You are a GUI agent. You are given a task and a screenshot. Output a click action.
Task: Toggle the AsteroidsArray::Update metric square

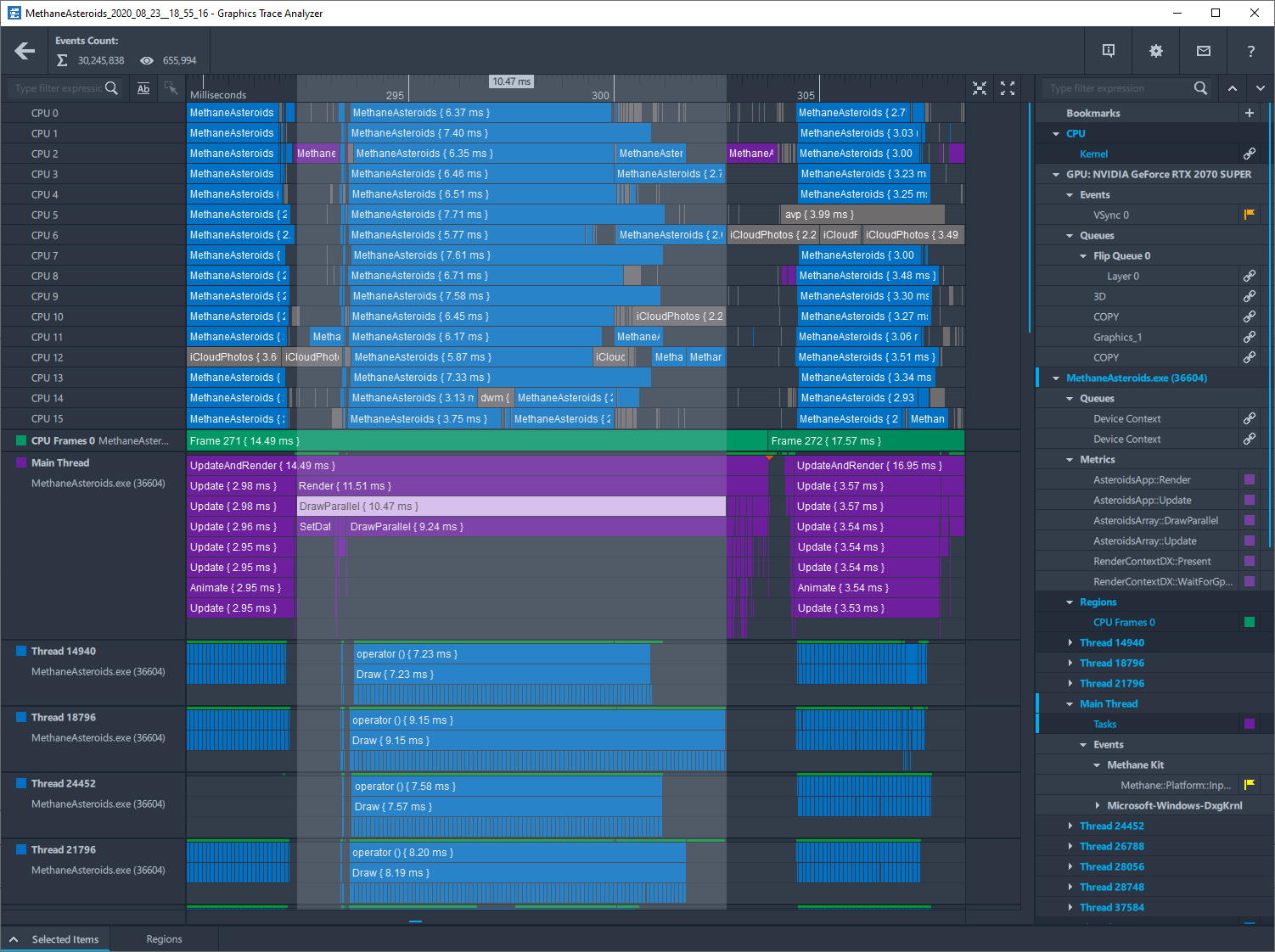click(1250, 540)
